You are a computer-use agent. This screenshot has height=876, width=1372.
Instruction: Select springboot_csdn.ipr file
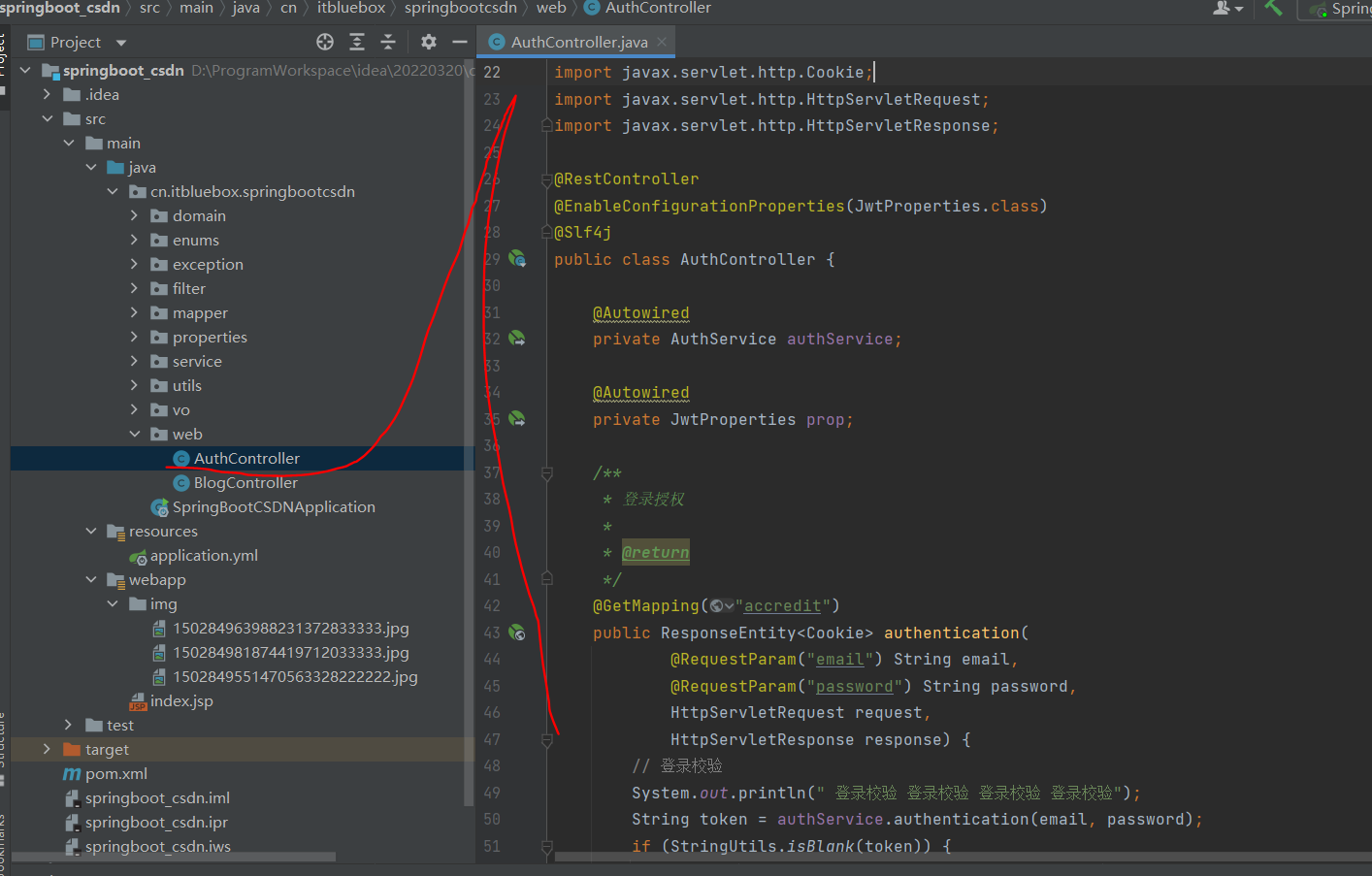156,822
